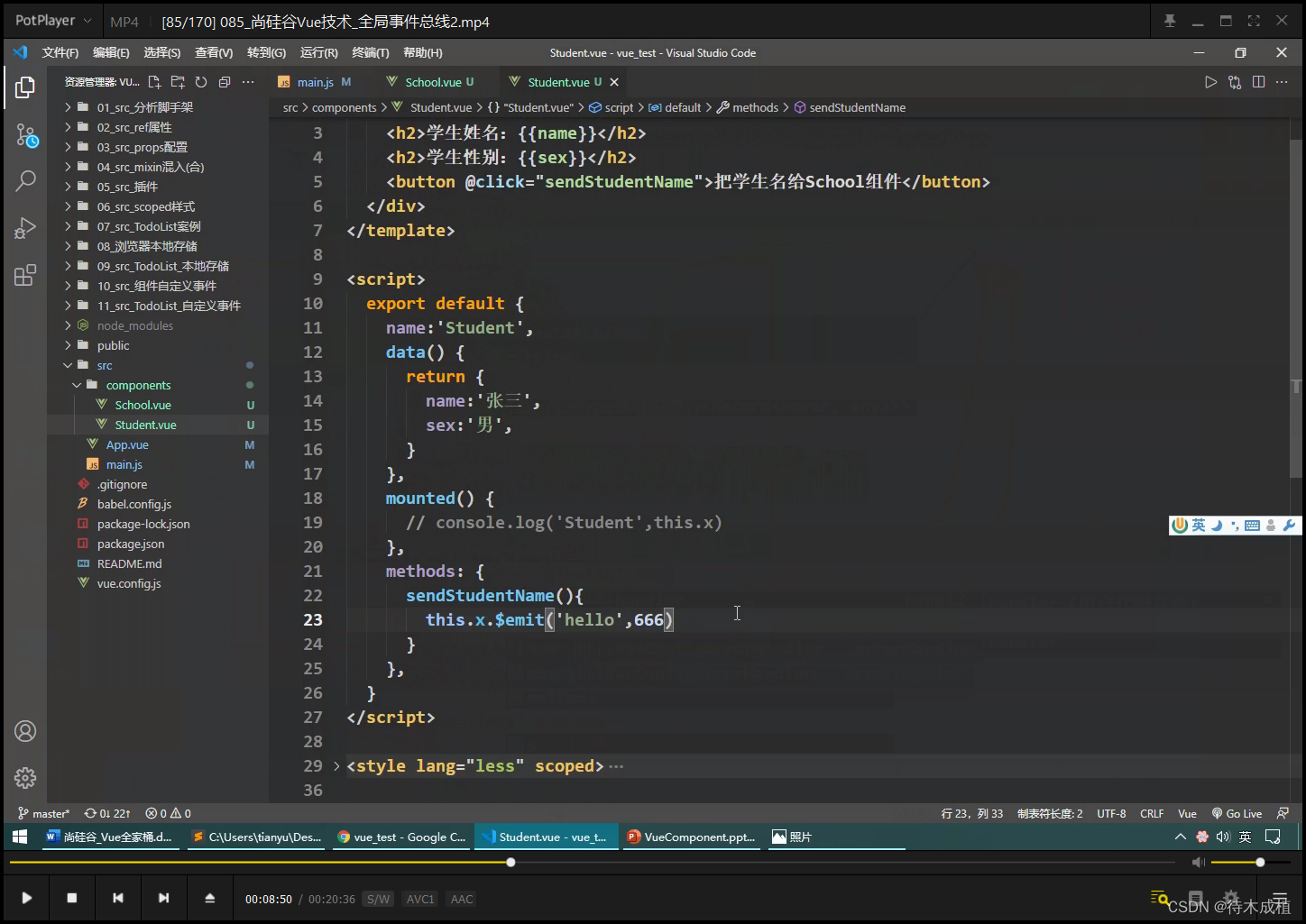Click the New File icon in explorer
1306x924 pixels.
click(154, 82)
